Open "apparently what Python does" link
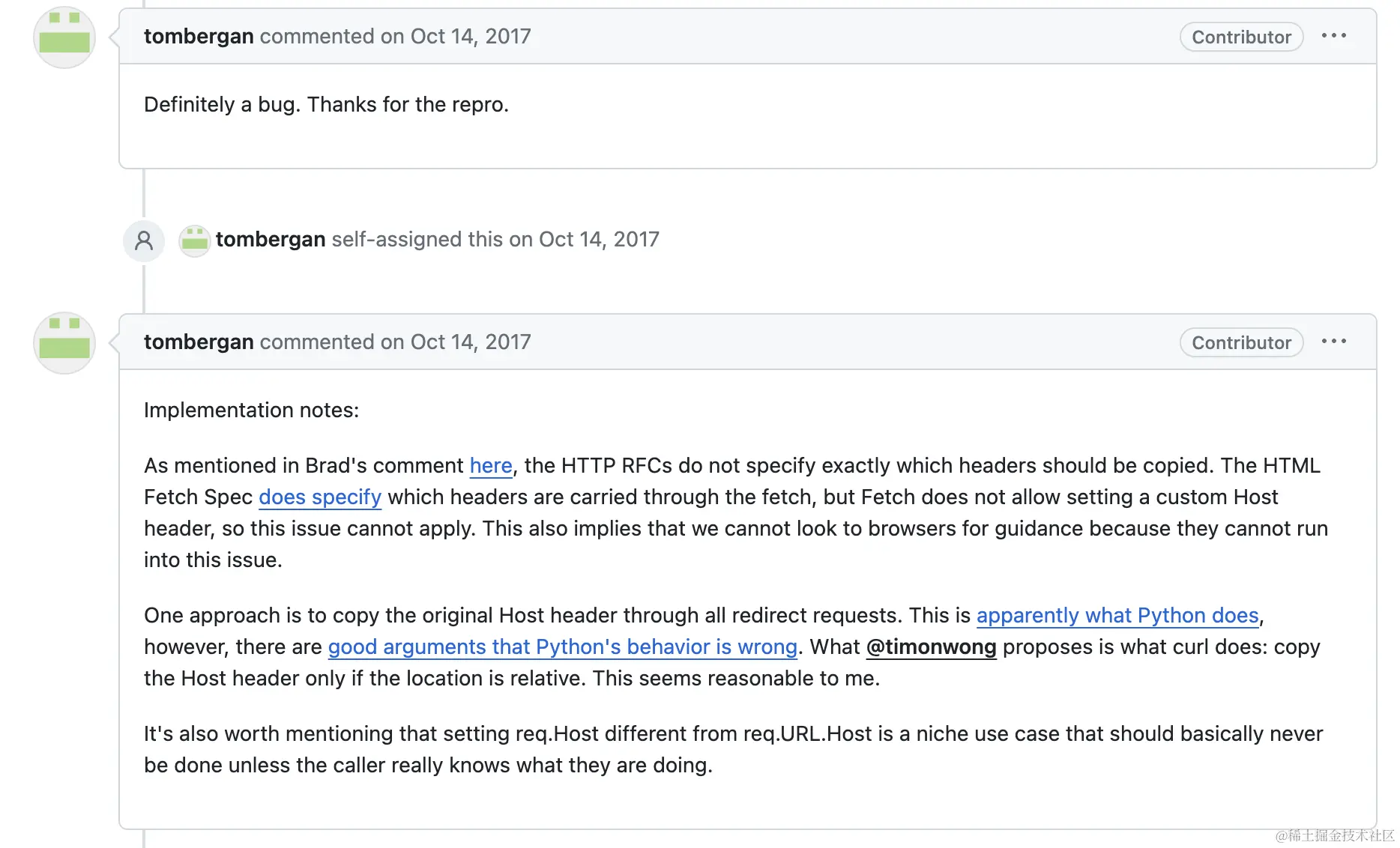The height and width of the screenshot is (848, 1400). [x=1117, y=615]
